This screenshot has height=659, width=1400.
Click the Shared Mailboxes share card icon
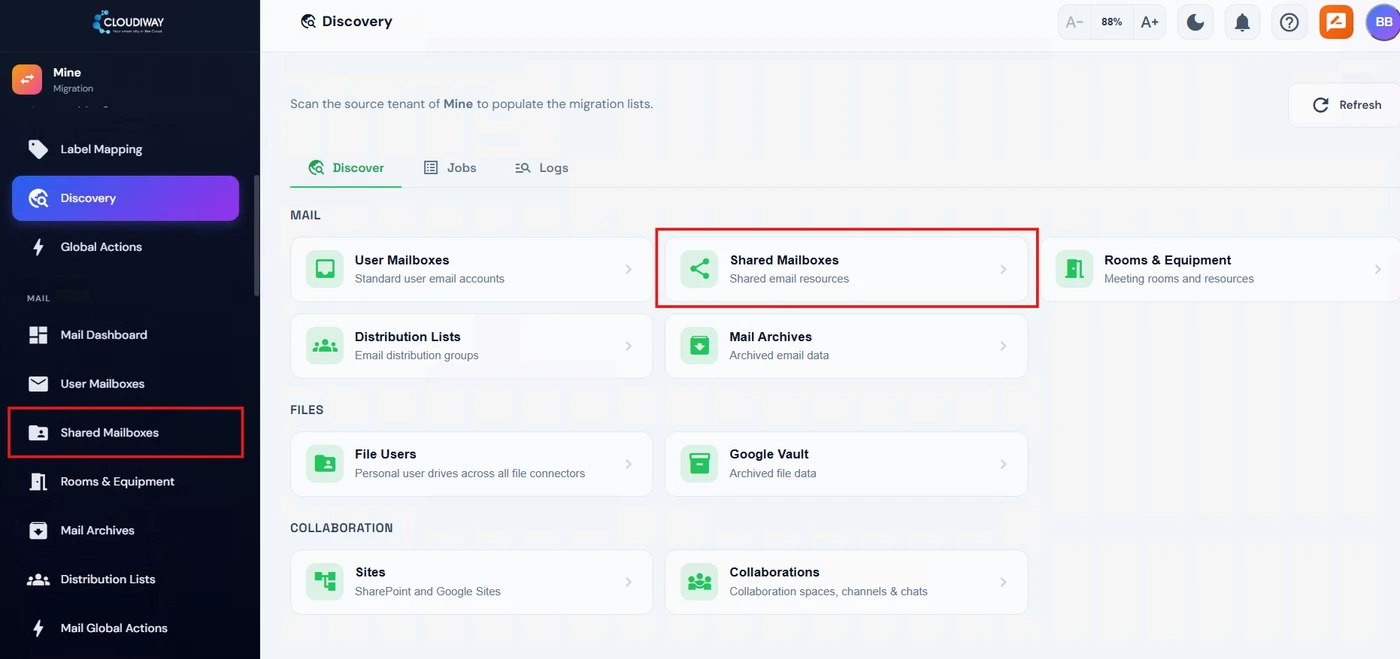(699, 269)
